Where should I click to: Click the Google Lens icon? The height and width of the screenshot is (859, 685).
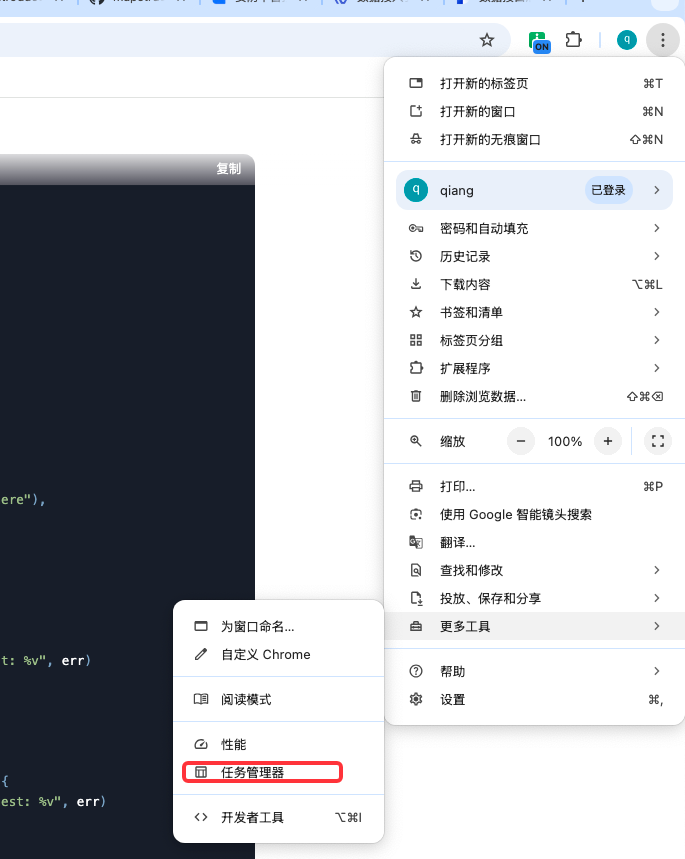click(x=416, y=514)
